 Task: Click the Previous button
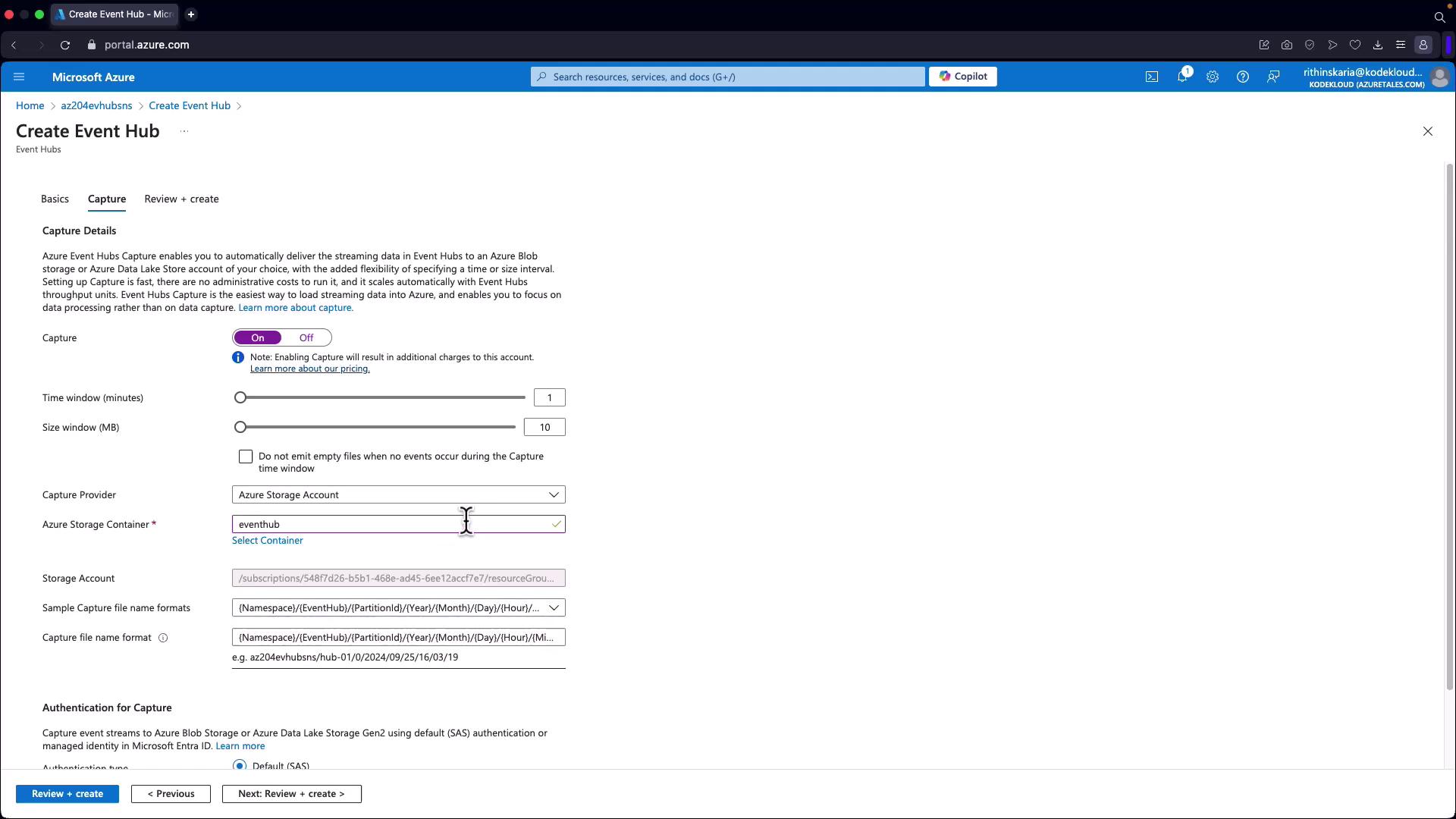click(x=171, y=793)
